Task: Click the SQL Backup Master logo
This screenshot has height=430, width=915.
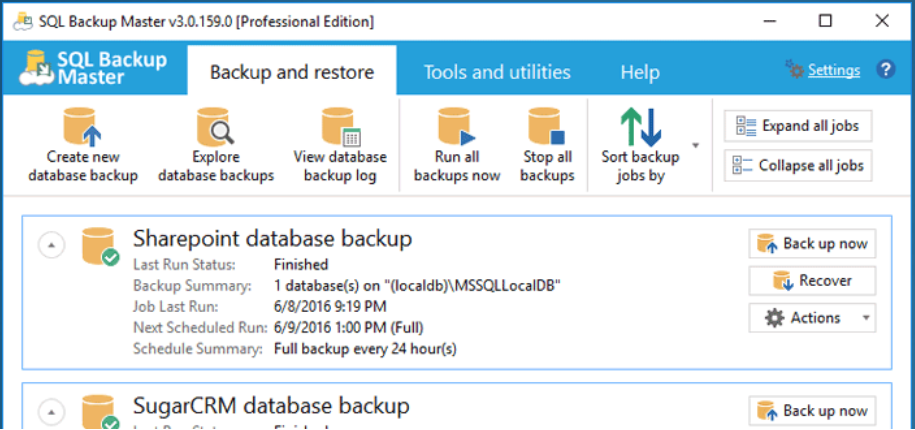Action: [x=93, y=68]
